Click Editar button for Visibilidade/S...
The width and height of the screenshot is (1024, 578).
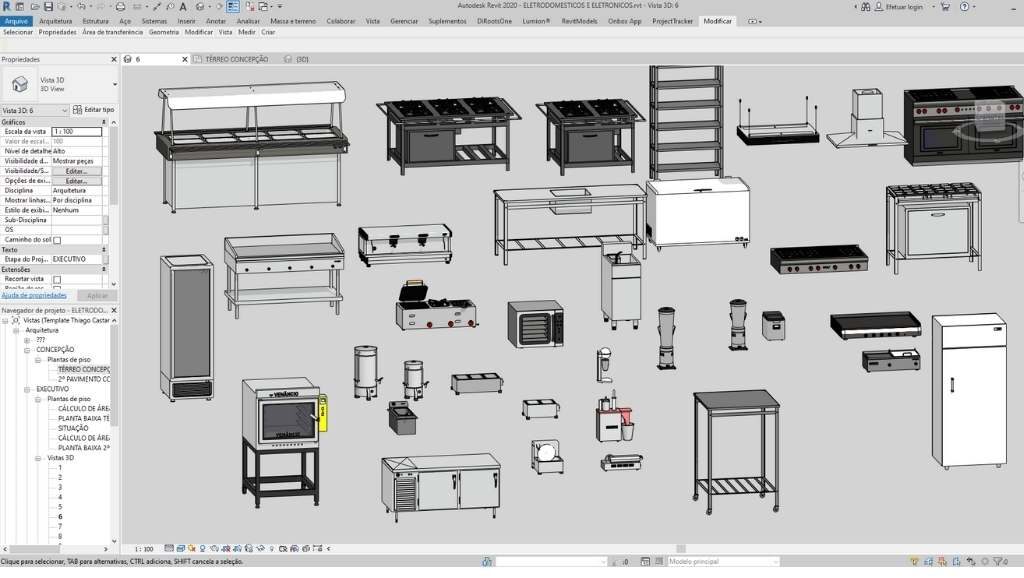[77, 171]
